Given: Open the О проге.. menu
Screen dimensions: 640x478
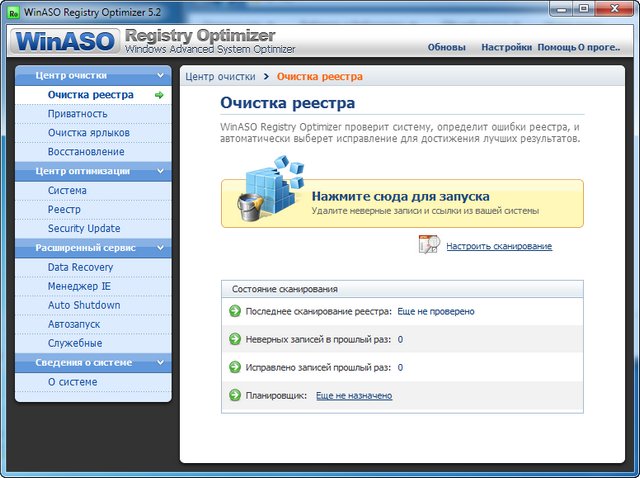Looking at the screenshot, I should (x=599, y=47).
